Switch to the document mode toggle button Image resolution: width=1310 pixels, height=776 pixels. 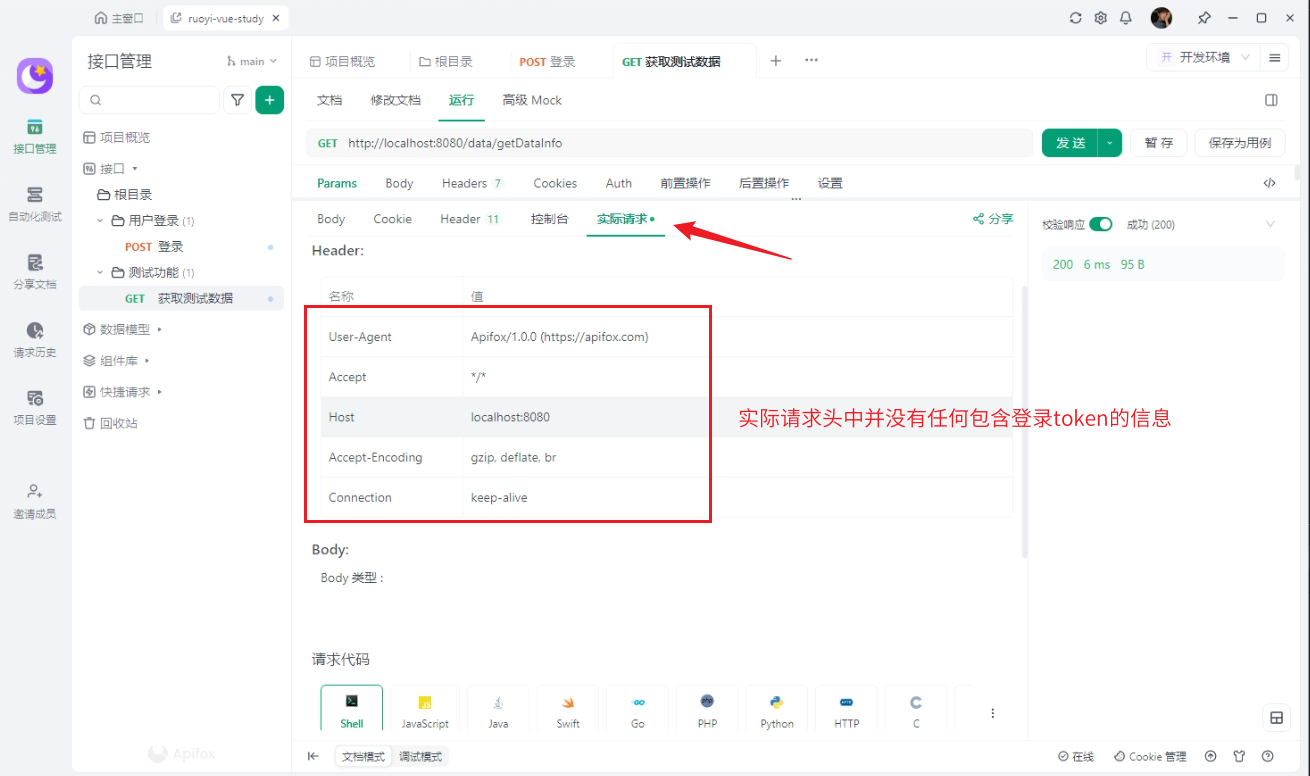(363, 757)
